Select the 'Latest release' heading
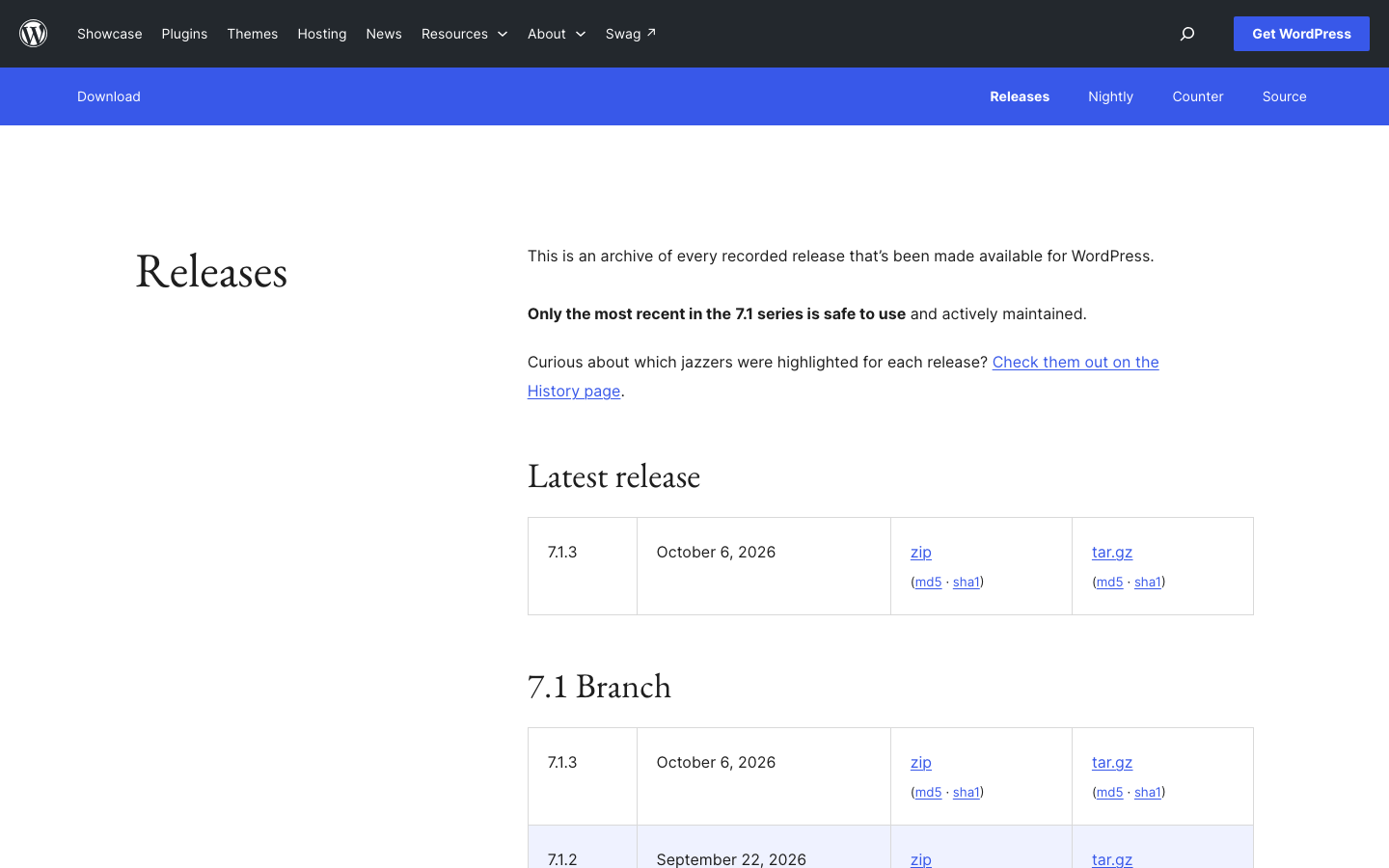 click(x=613, y=476)
